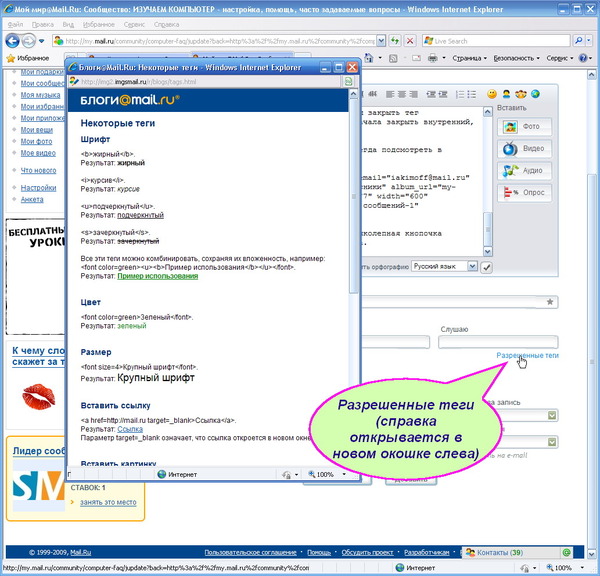Stop loading with the red X icon
The width and height of the screenshot is (600, 576).
[x=410, y=41]
